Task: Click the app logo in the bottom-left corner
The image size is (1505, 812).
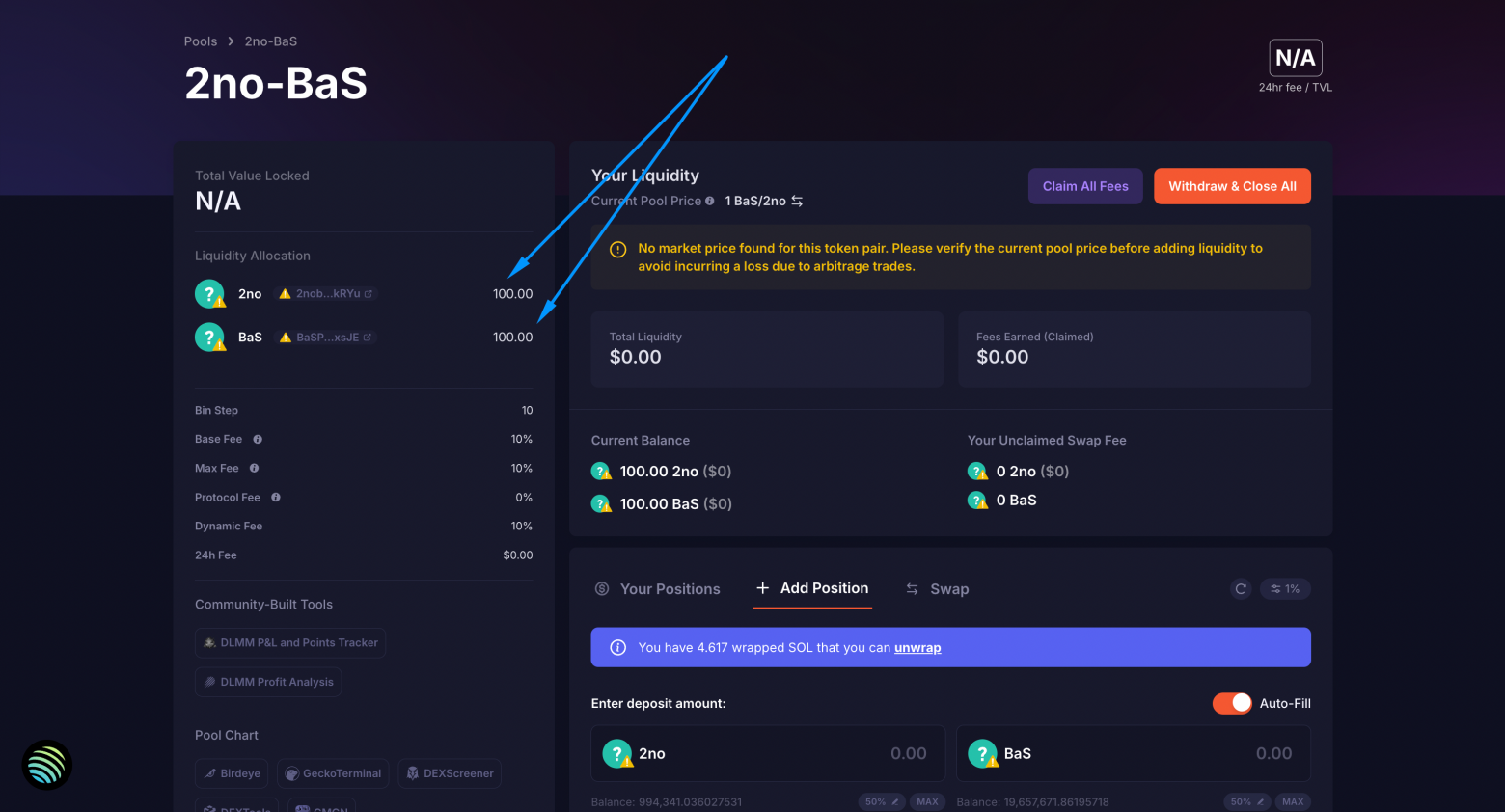Action: 45,765
